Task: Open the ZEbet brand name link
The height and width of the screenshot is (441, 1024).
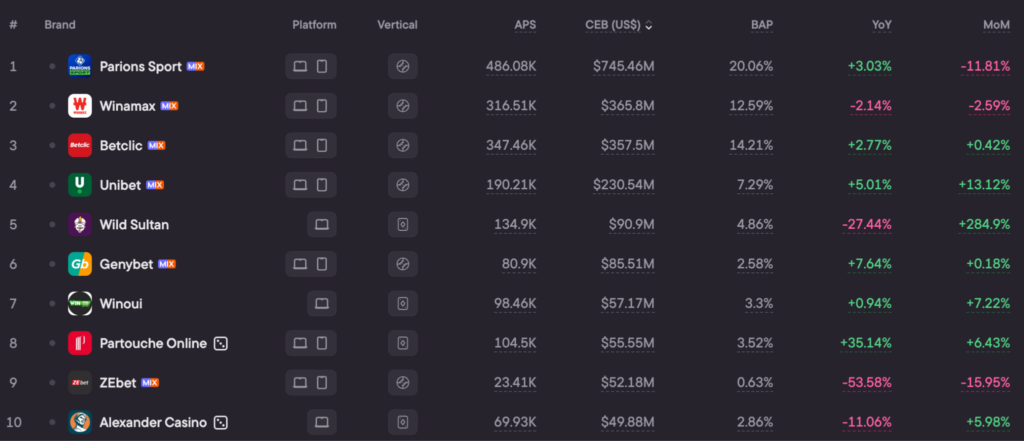Action: coord(118,383)
